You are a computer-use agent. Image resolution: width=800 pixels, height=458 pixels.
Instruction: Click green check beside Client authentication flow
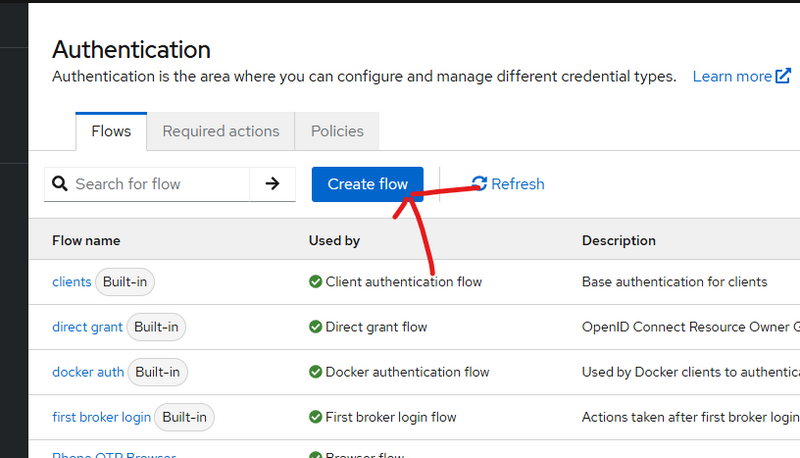tap(315, 282)
